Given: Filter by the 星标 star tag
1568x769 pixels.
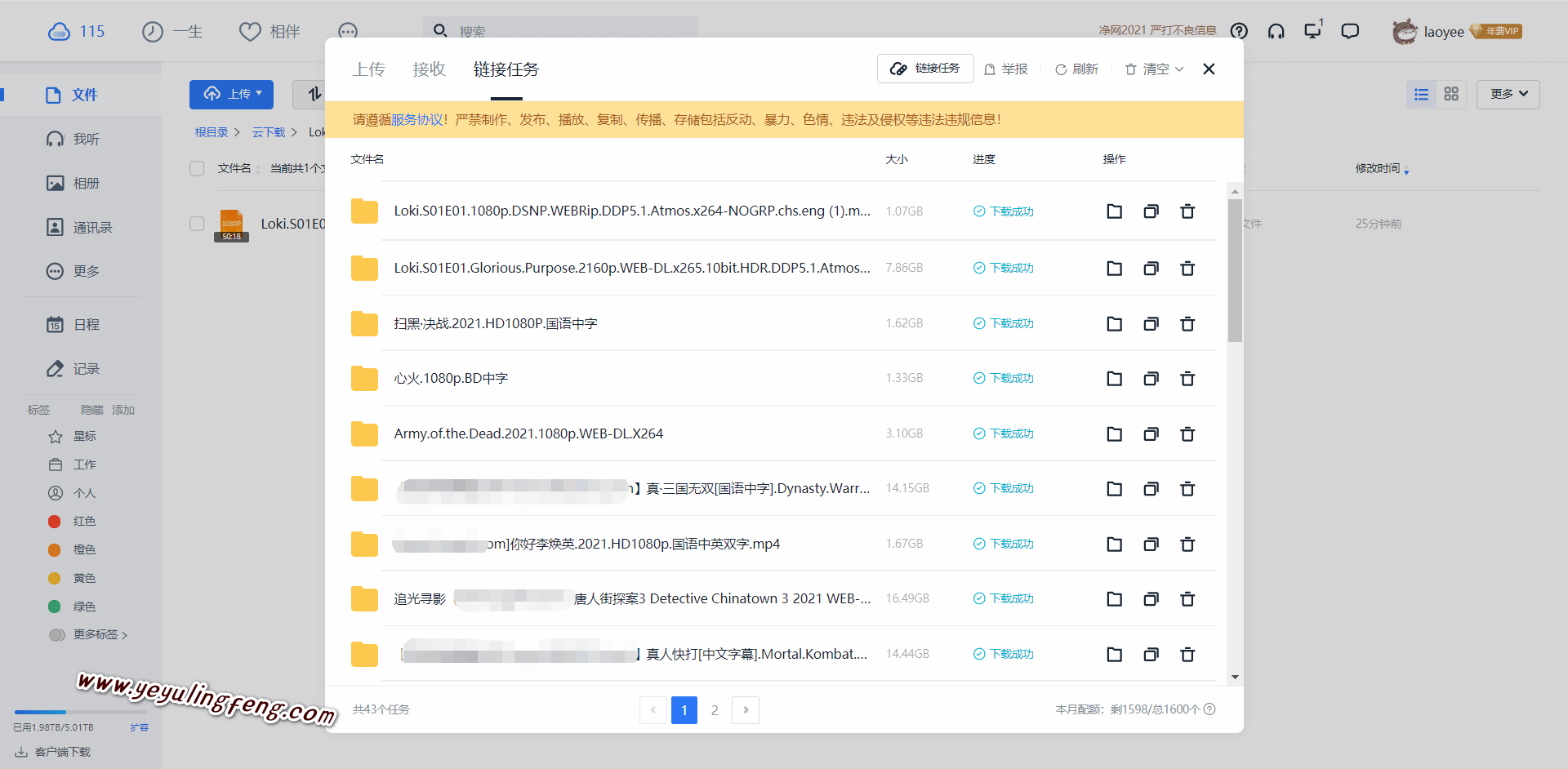Looking at the screenshot, I should (x=73, y=436).
